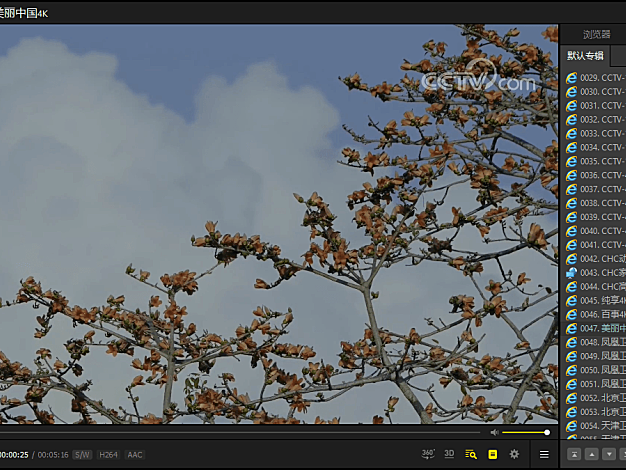This screenshot has width=626, height=470.
Task: Play playlist entry 0029. CCTV
Action: pos(595,78)
